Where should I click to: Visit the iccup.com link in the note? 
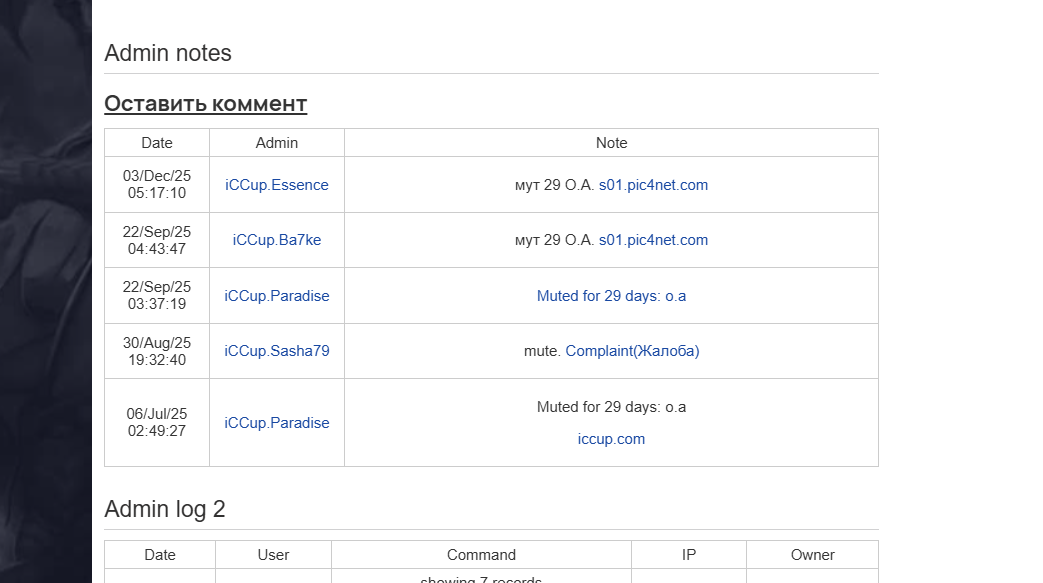[611, 439]
